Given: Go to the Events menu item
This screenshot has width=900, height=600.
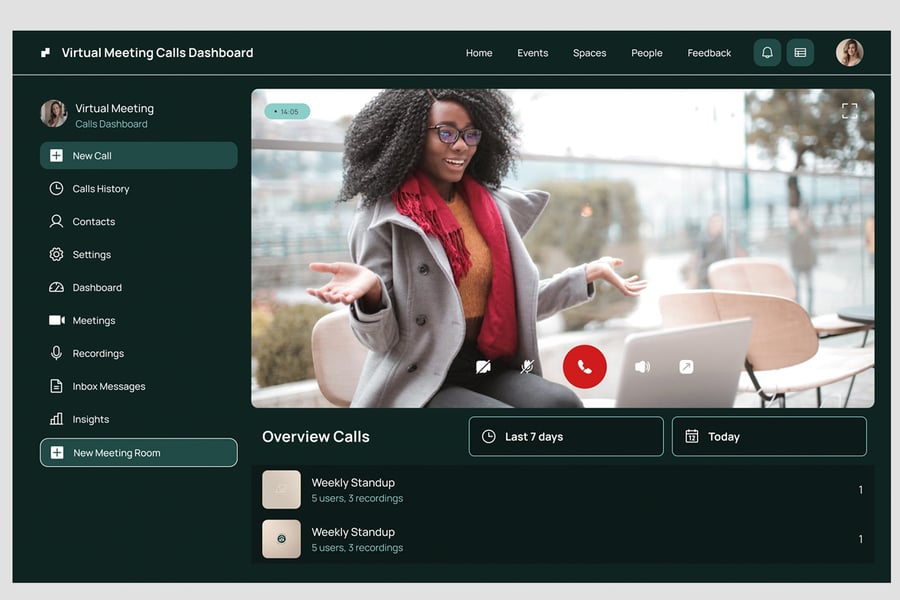Looking at the screenshot, I should point(532,53).
